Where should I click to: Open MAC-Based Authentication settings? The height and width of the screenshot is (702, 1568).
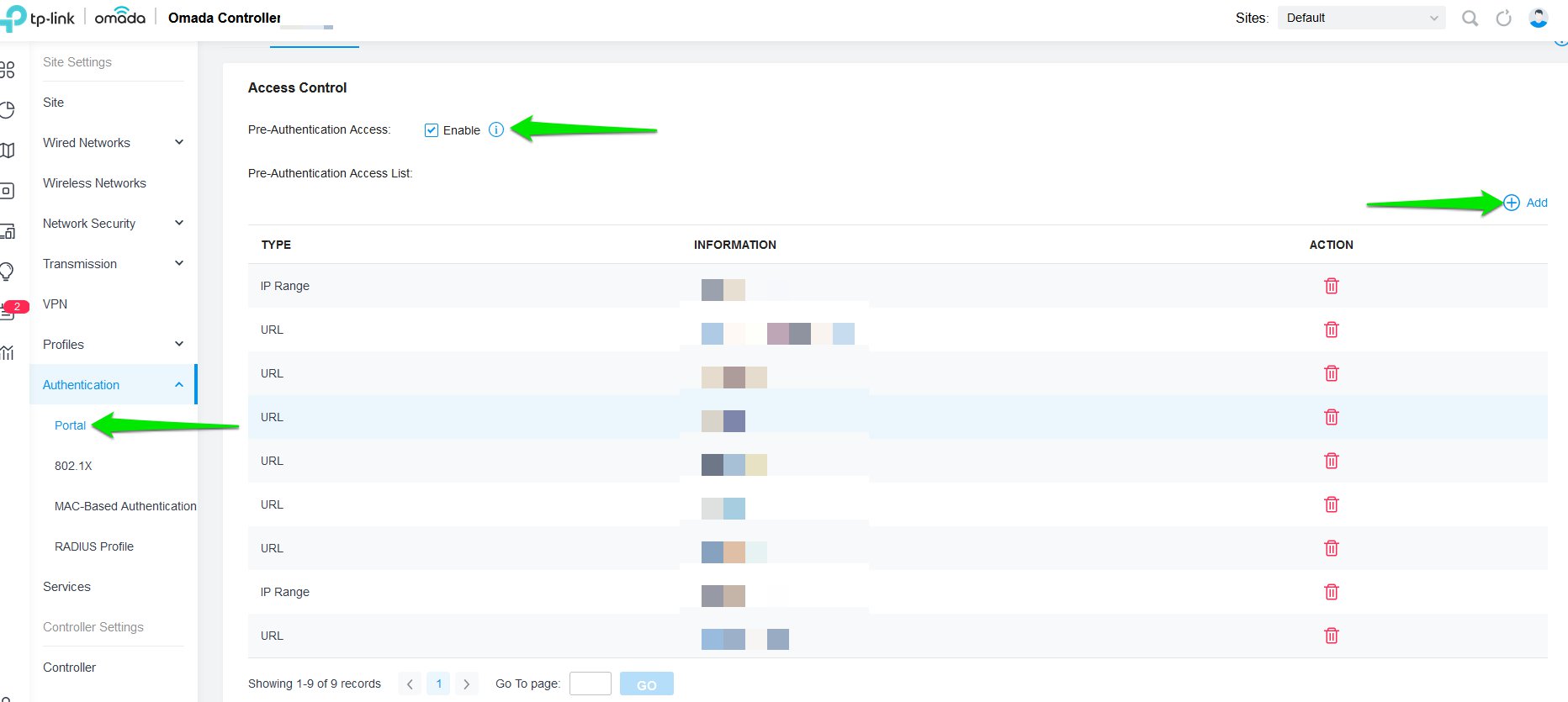pyautogui.click(x=125, y=506)
